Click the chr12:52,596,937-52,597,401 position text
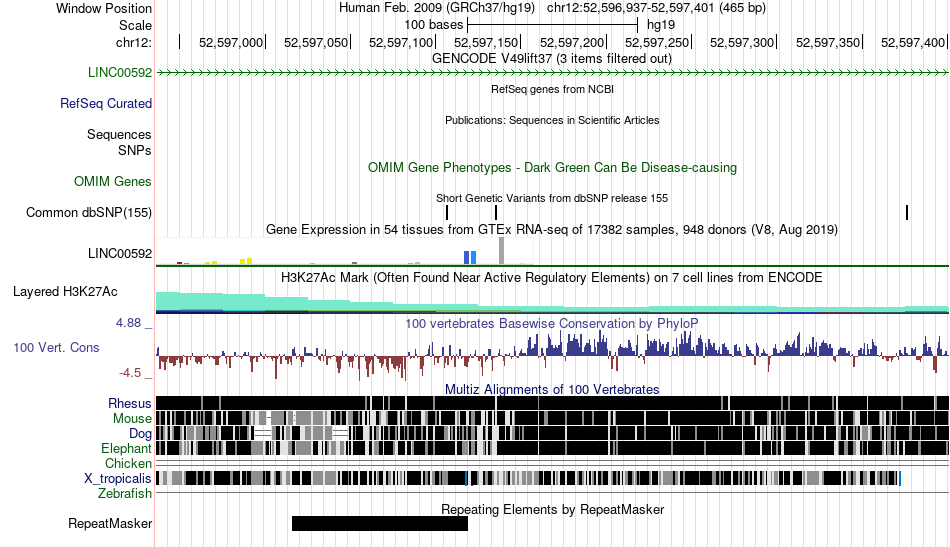Viewport: 950px width, 547px height. coord(656,8)
